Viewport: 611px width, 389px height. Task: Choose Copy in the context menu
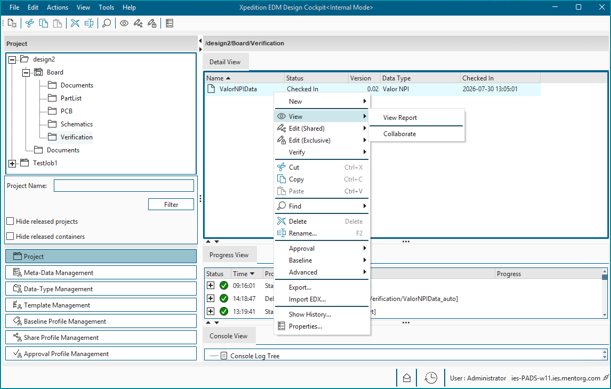pos(322,179)
